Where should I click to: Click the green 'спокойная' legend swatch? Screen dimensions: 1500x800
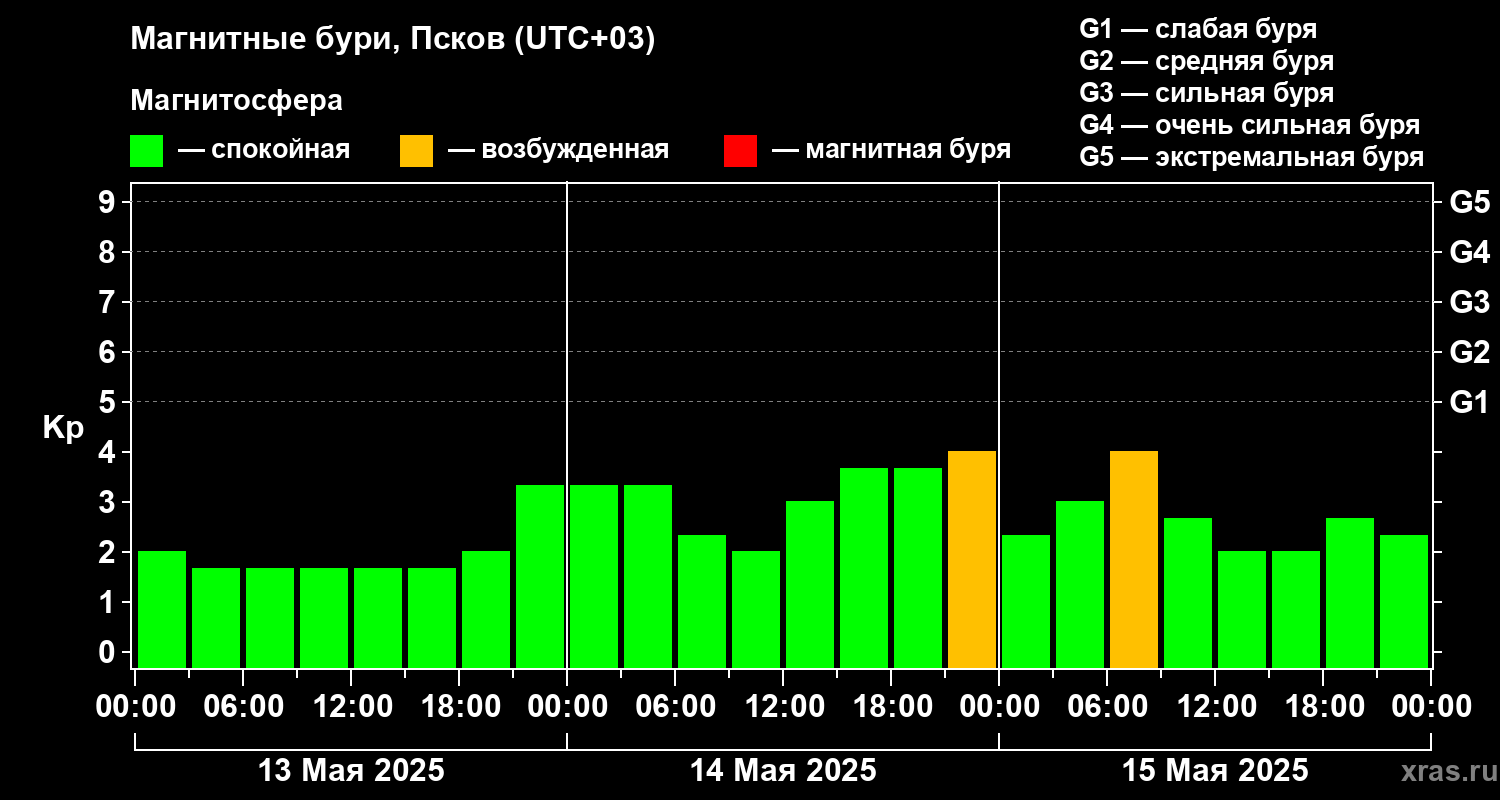(146, 151)
